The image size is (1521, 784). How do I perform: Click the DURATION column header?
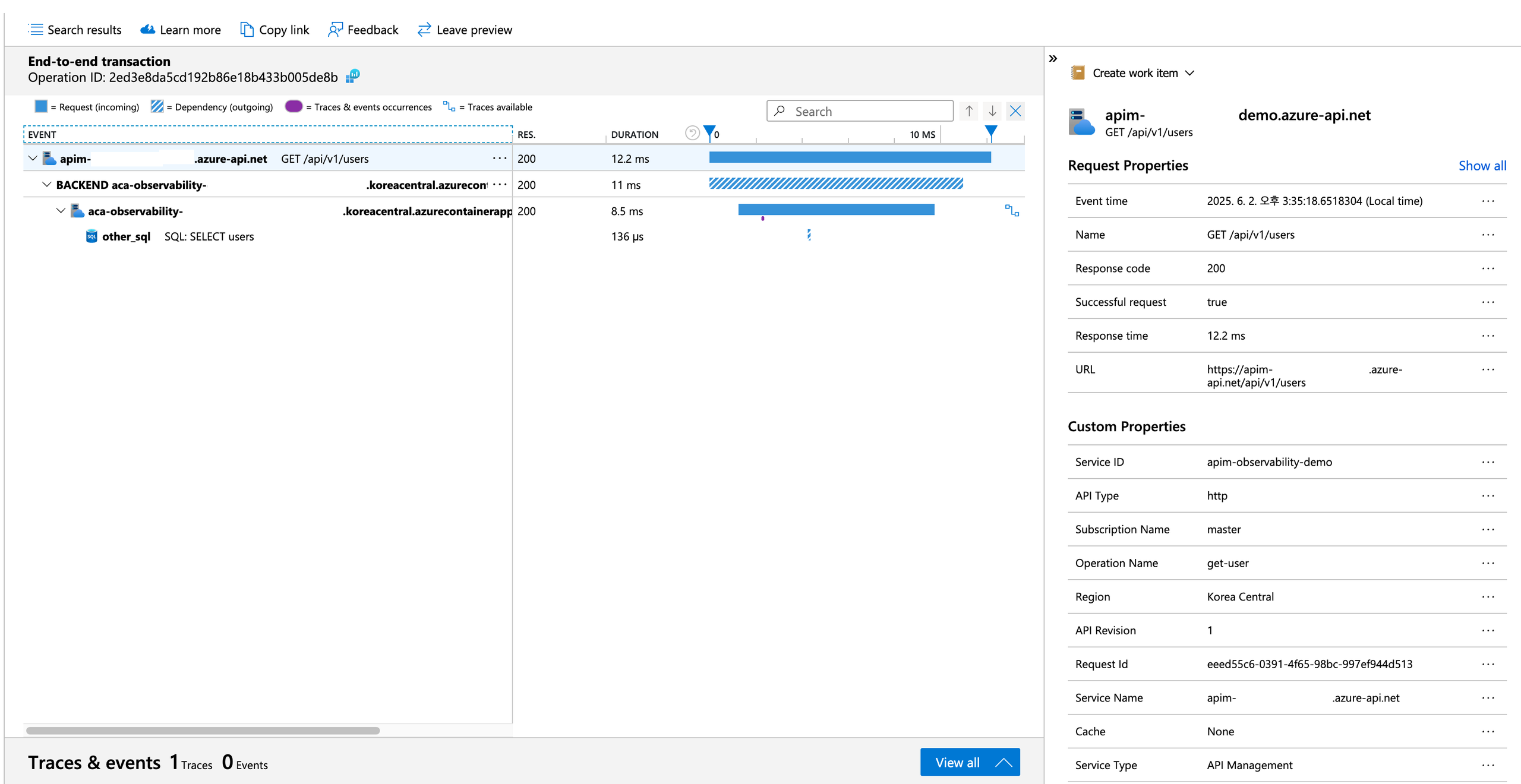pos(635,135)
